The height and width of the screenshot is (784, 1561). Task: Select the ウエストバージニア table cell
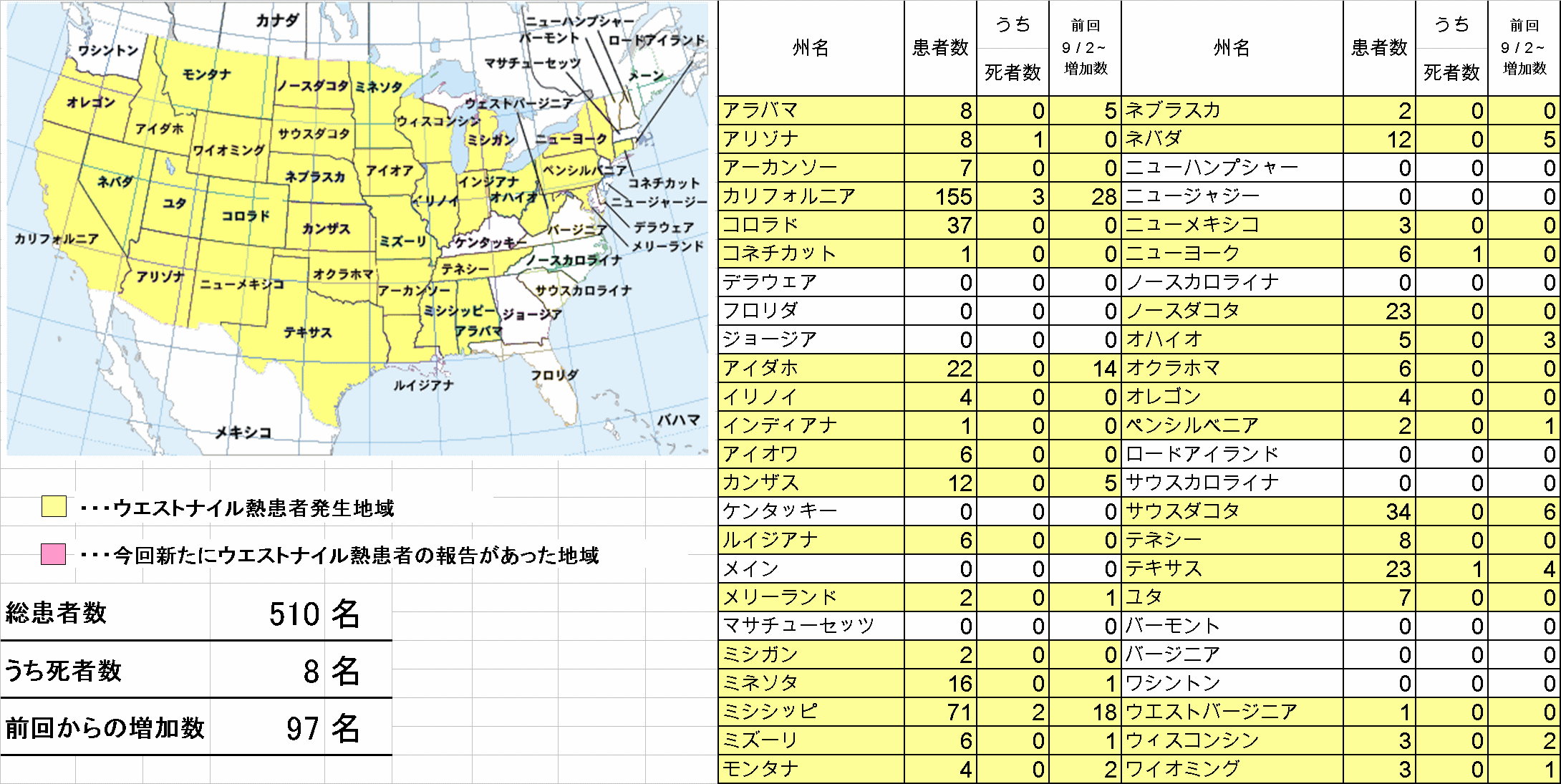tap(1232, 712)
